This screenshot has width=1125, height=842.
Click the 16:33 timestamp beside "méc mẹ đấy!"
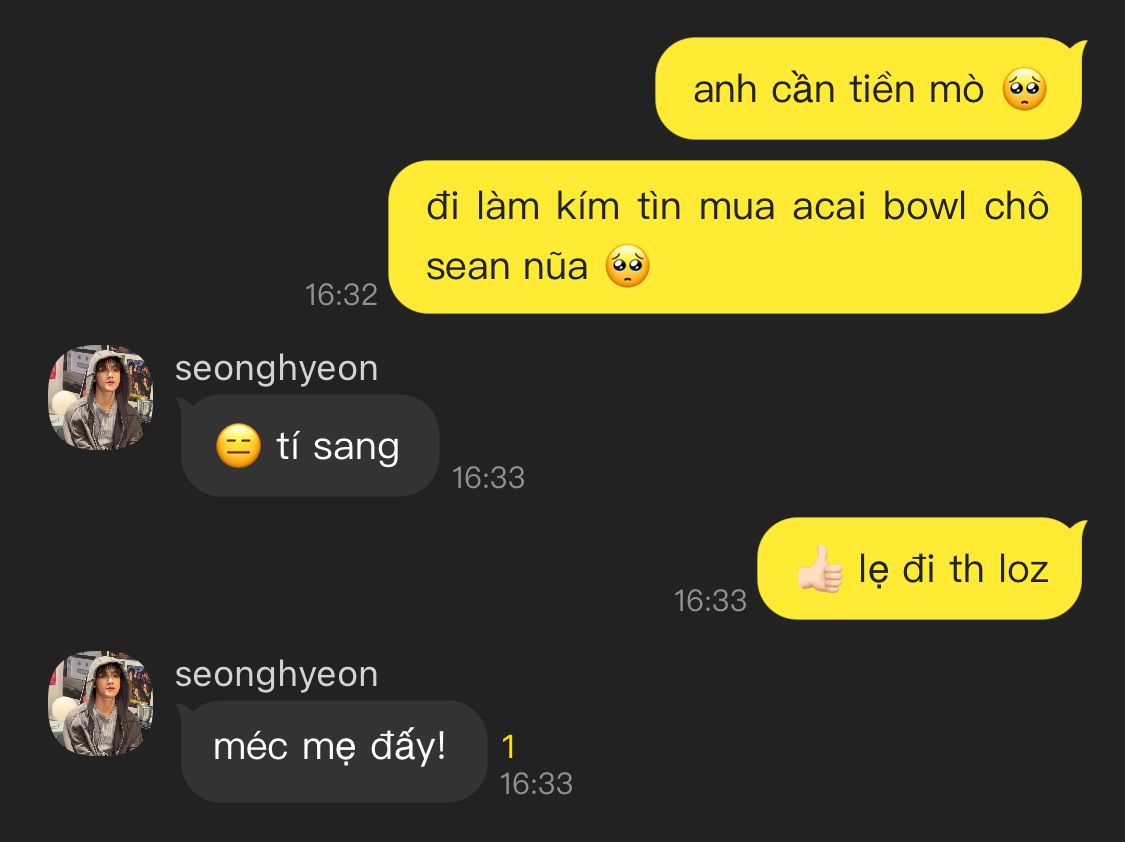[x=536, y=784]
